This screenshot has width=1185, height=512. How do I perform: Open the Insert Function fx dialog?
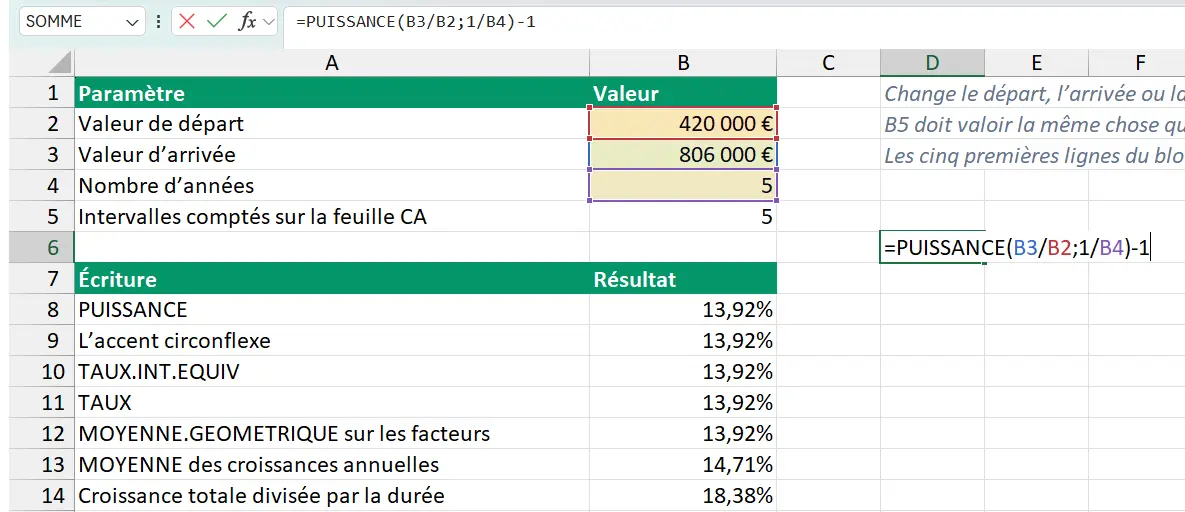tap(247, 21)
